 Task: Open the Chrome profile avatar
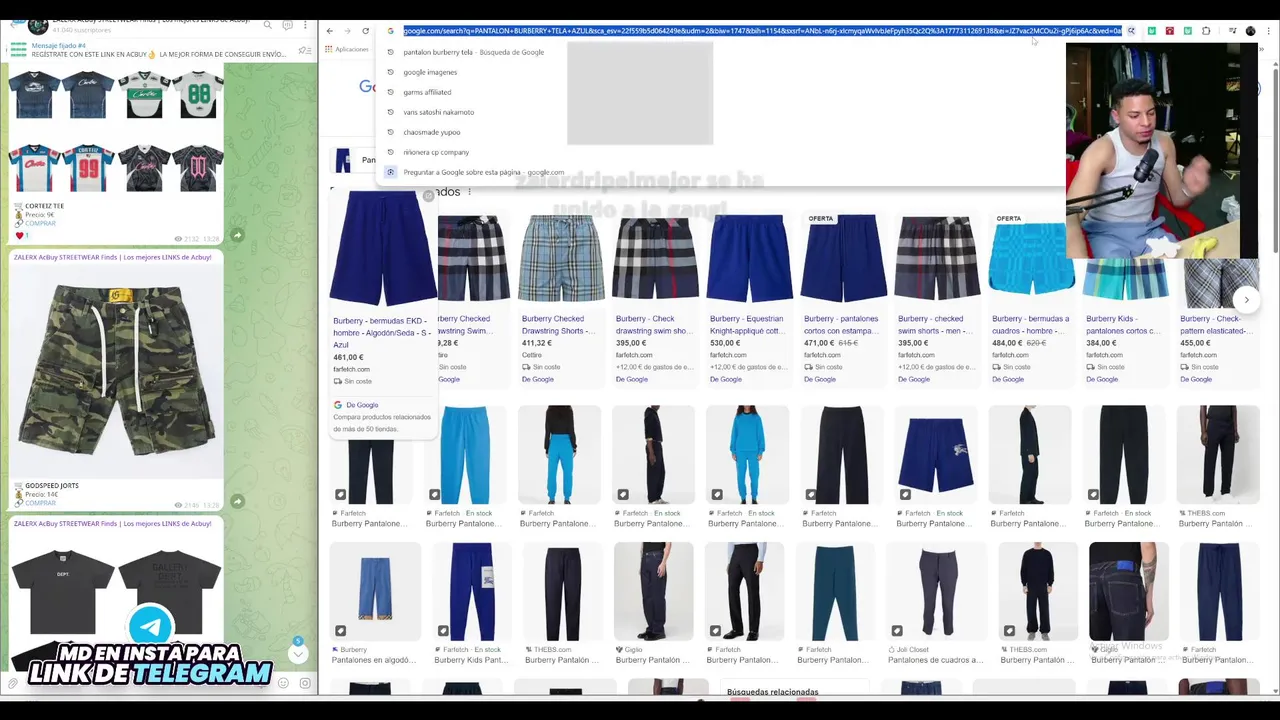tap(1250, 31)
